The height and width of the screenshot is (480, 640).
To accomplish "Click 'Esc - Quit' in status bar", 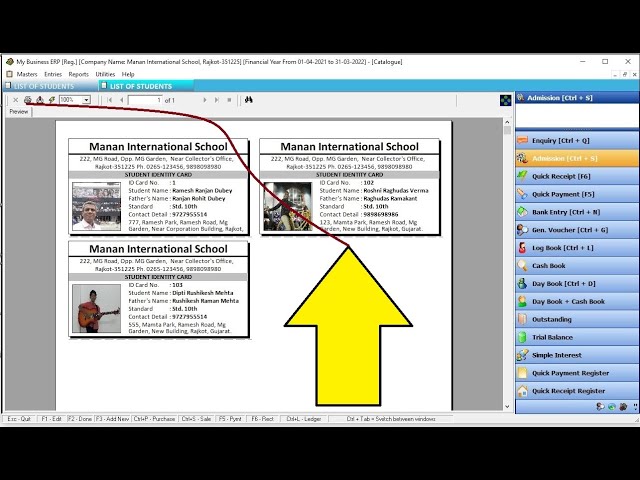I will (x=19, y=419).
